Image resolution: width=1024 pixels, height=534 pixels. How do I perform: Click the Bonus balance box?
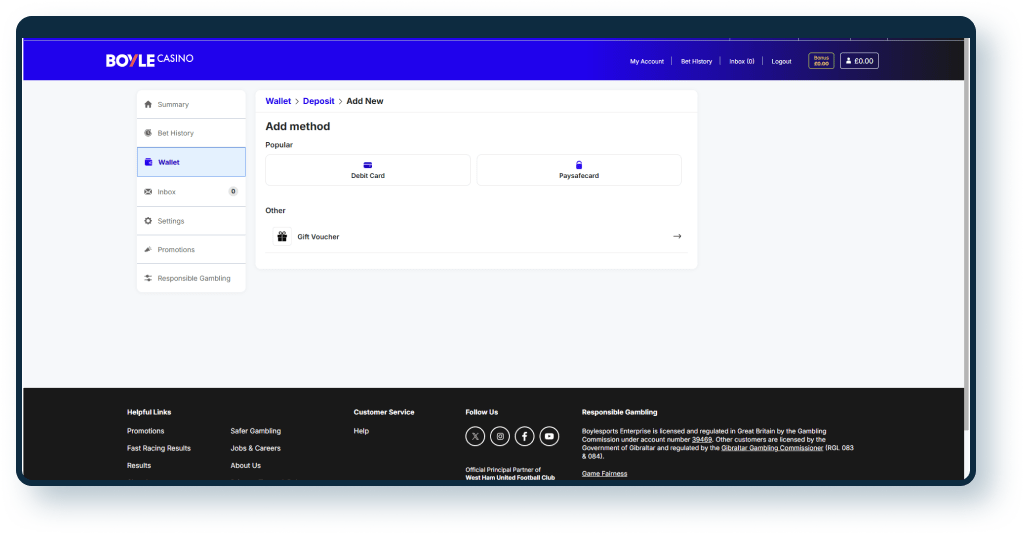click(x=821, y=61)
